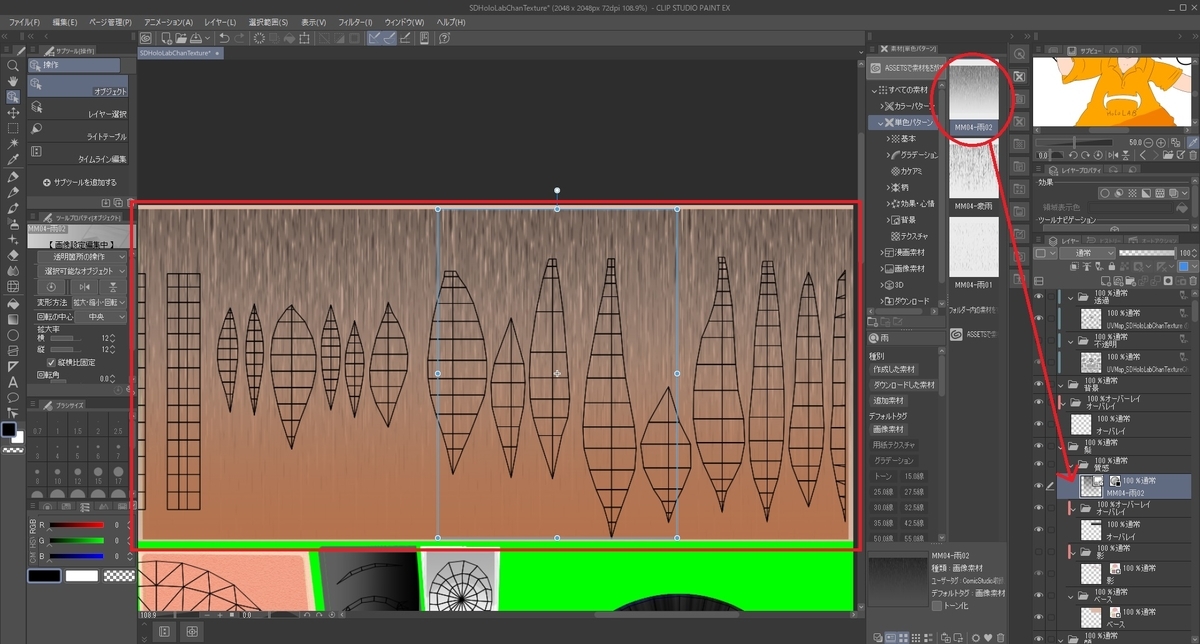Hide the MM04-雨02 layer via eye icon

pos(1038,487)
